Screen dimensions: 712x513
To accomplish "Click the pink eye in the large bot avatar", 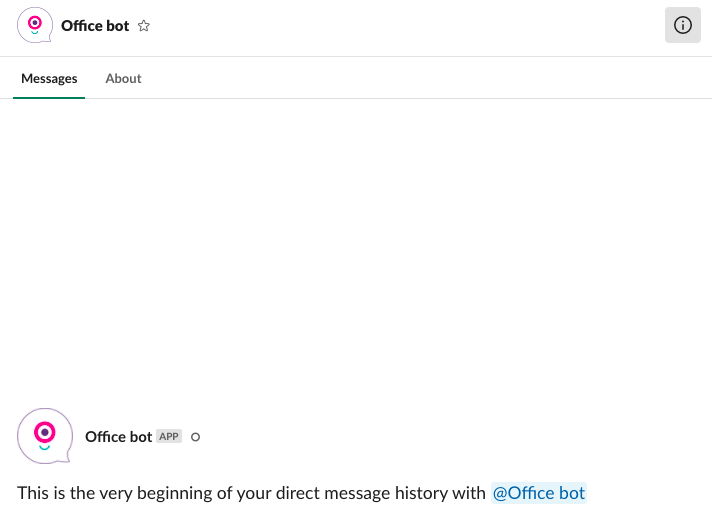I will (x=44, y=432).
